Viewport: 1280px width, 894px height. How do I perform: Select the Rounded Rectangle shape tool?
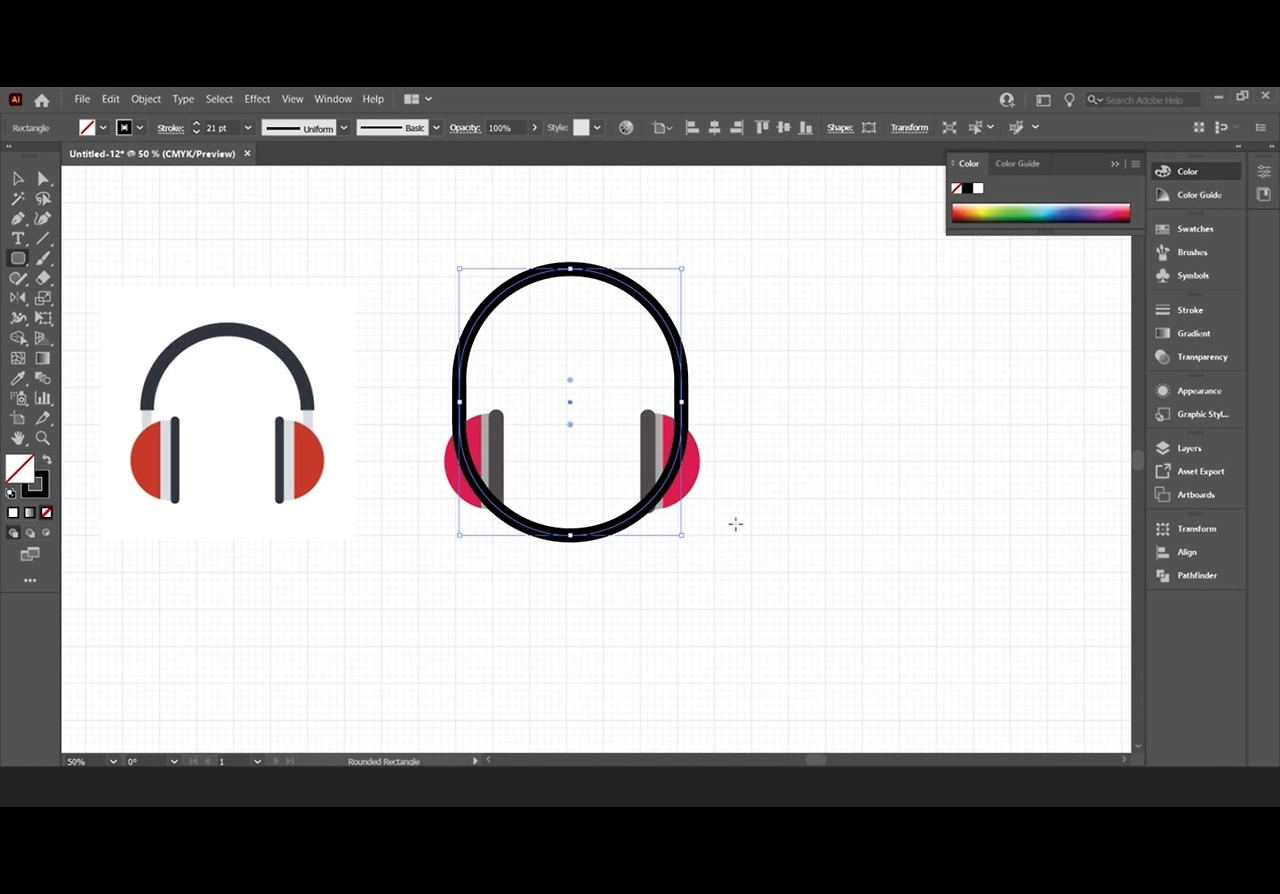pos(18,258)
